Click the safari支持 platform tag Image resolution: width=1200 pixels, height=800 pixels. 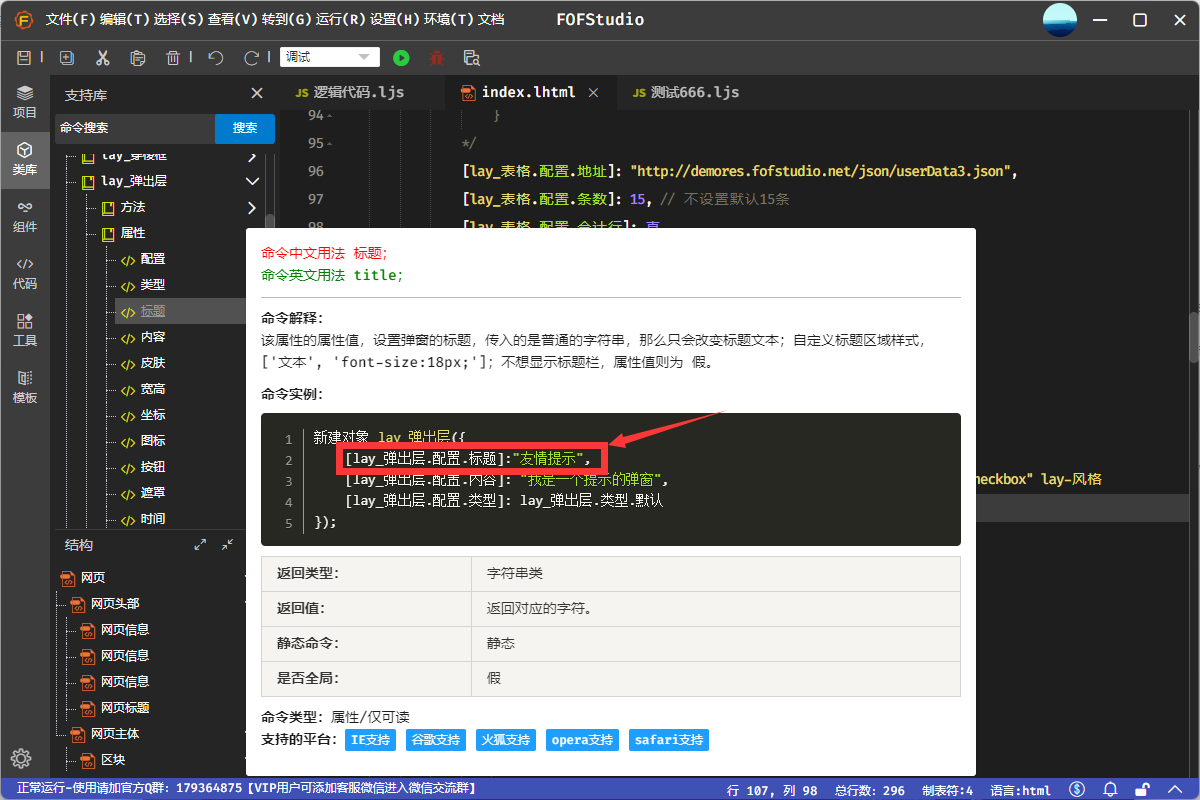tap(669, 740)
